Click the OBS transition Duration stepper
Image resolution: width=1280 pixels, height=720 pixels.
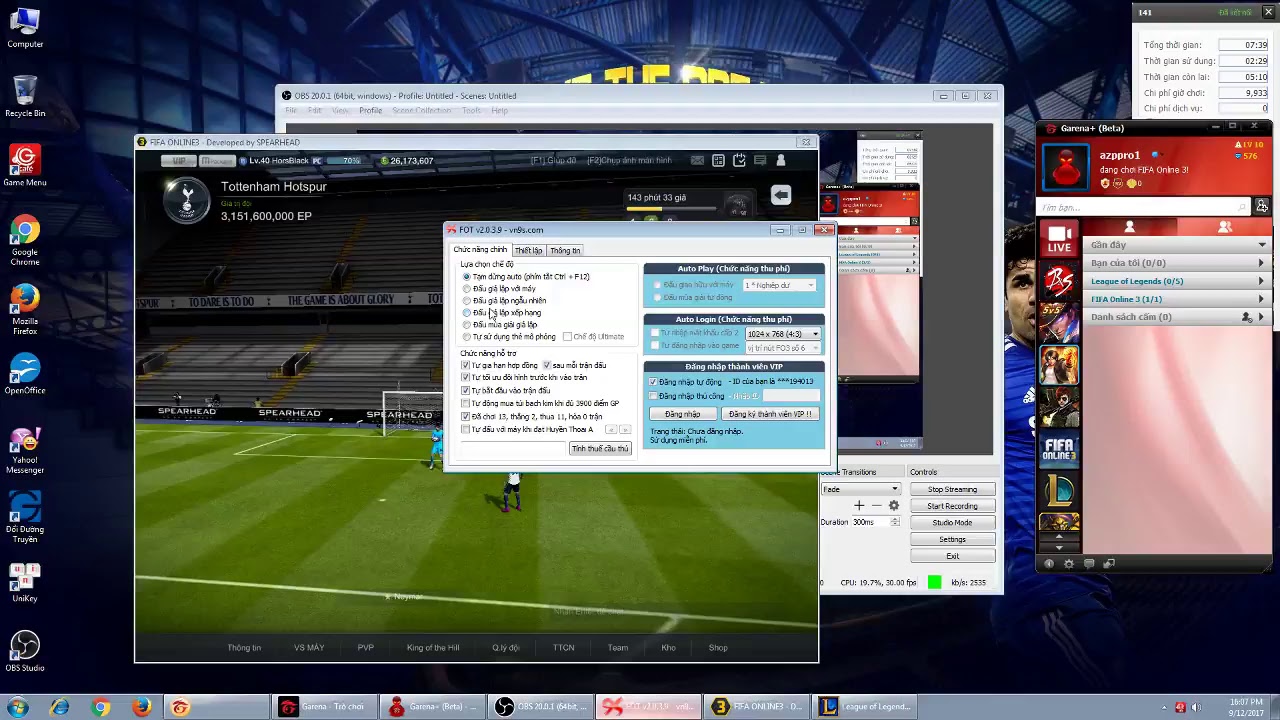pyautogui.click(x=894, y=522)
